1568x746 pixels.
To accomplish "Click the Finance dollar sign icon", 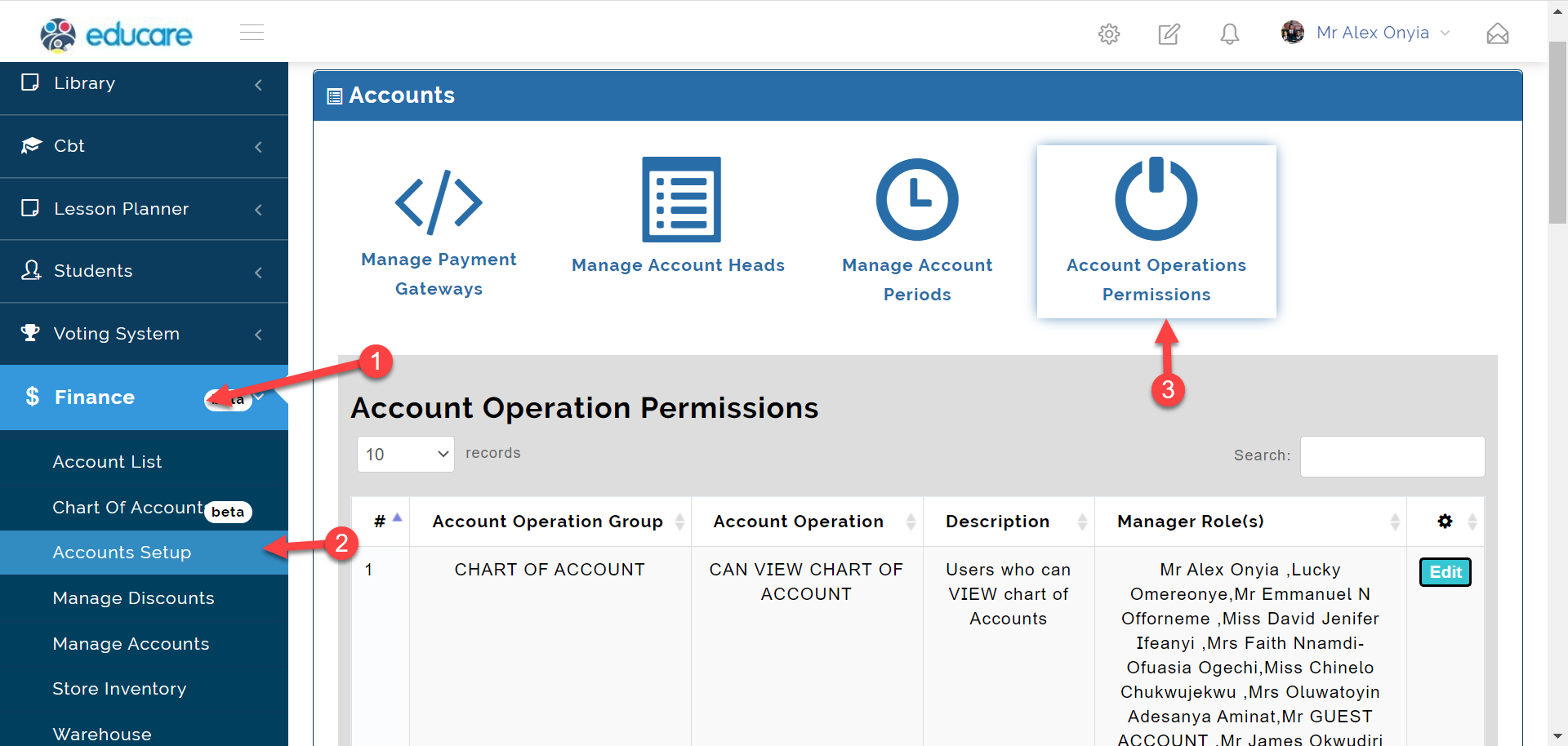I will 32,397.
